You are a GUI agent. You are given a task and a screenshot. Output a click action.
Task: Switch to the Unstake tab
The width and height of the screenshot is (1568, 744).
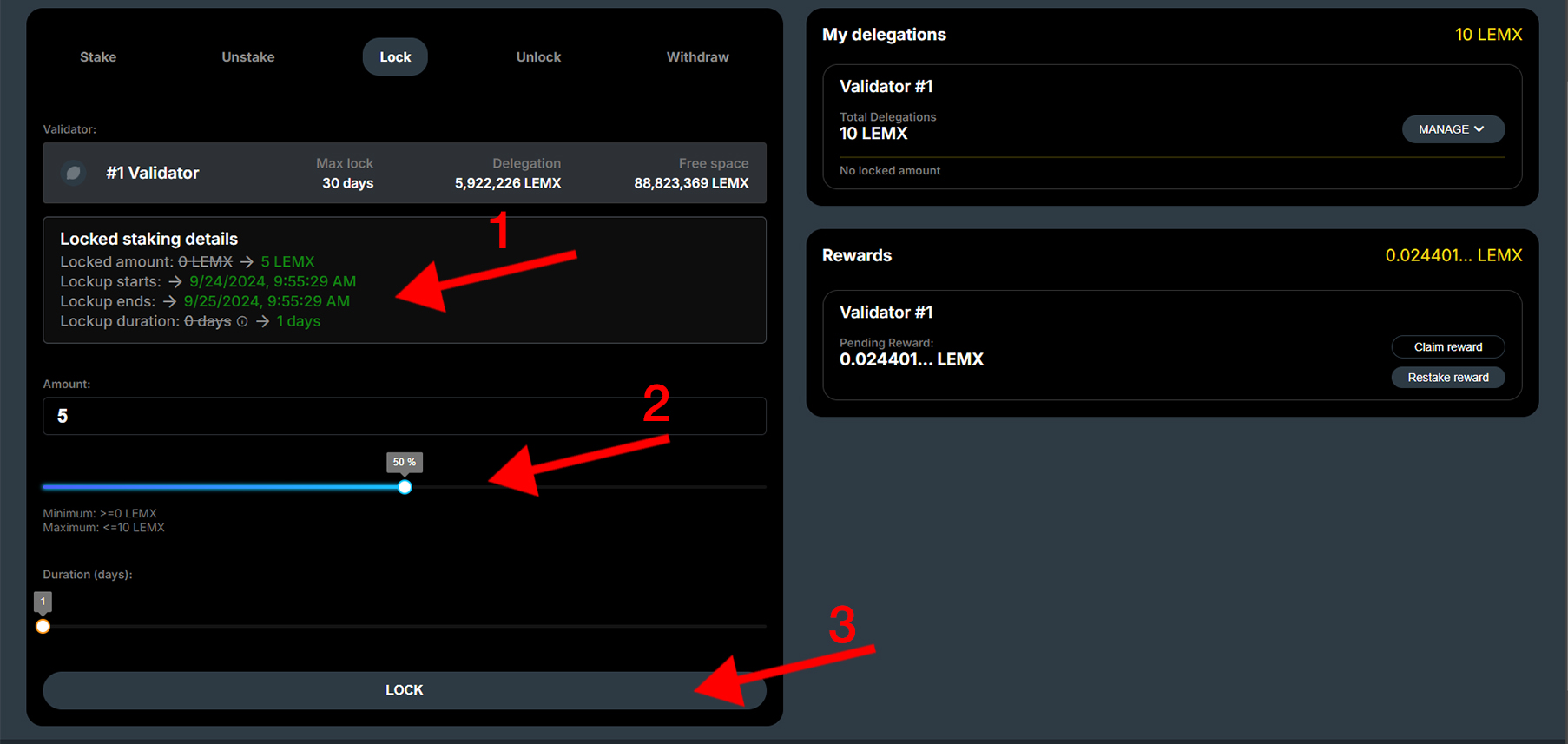click(x=247, y=57)
